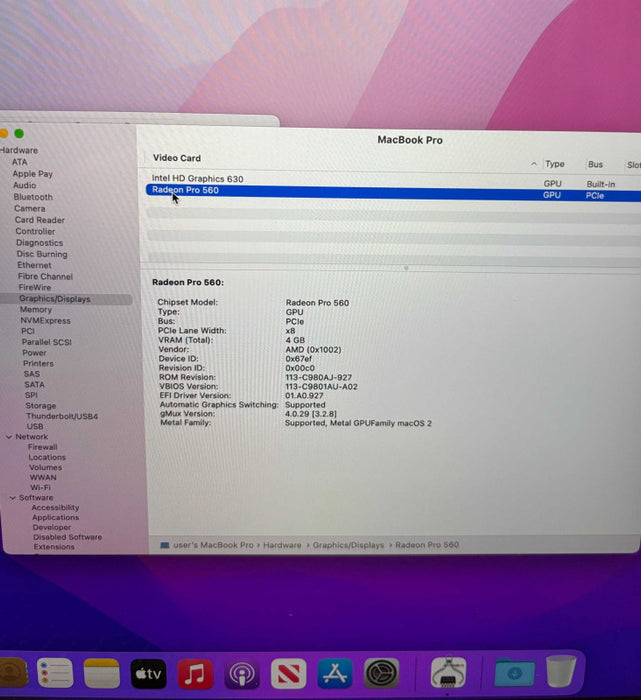Screen dimensions: 641x700
Task: Select Developer under Software
Action: pyautogui.click(x=52, y=527)
